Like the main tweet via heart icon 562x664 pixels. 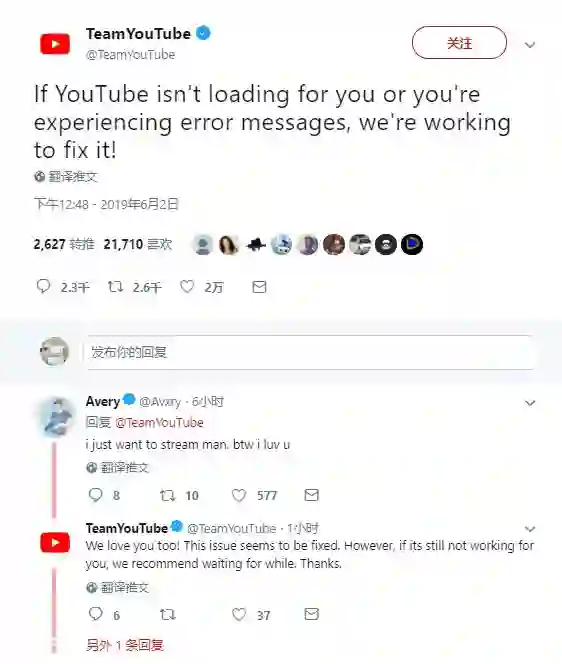187,287
